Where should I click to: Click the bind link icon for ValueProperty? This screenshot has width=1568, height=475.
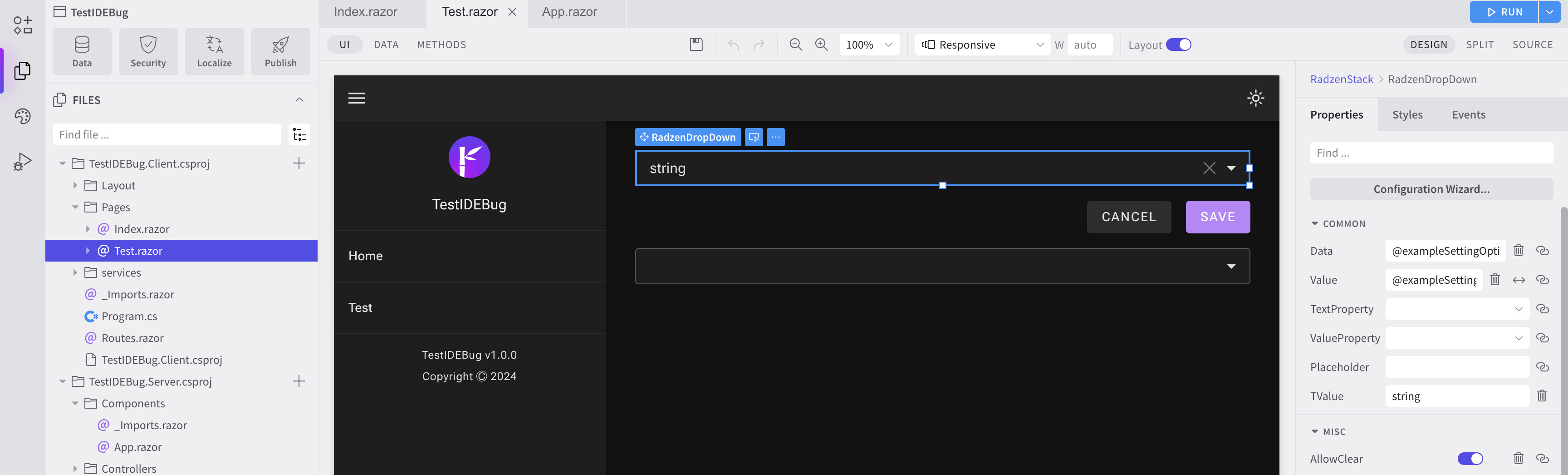[x=1543, y=338]
